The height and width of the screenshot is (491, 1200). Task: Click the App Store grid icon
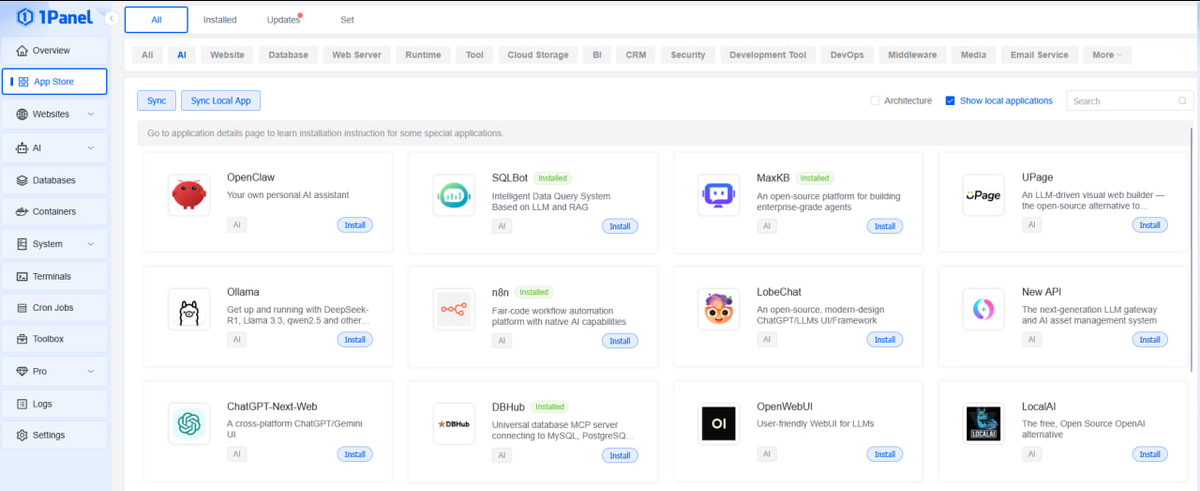[x=24, y=82]
